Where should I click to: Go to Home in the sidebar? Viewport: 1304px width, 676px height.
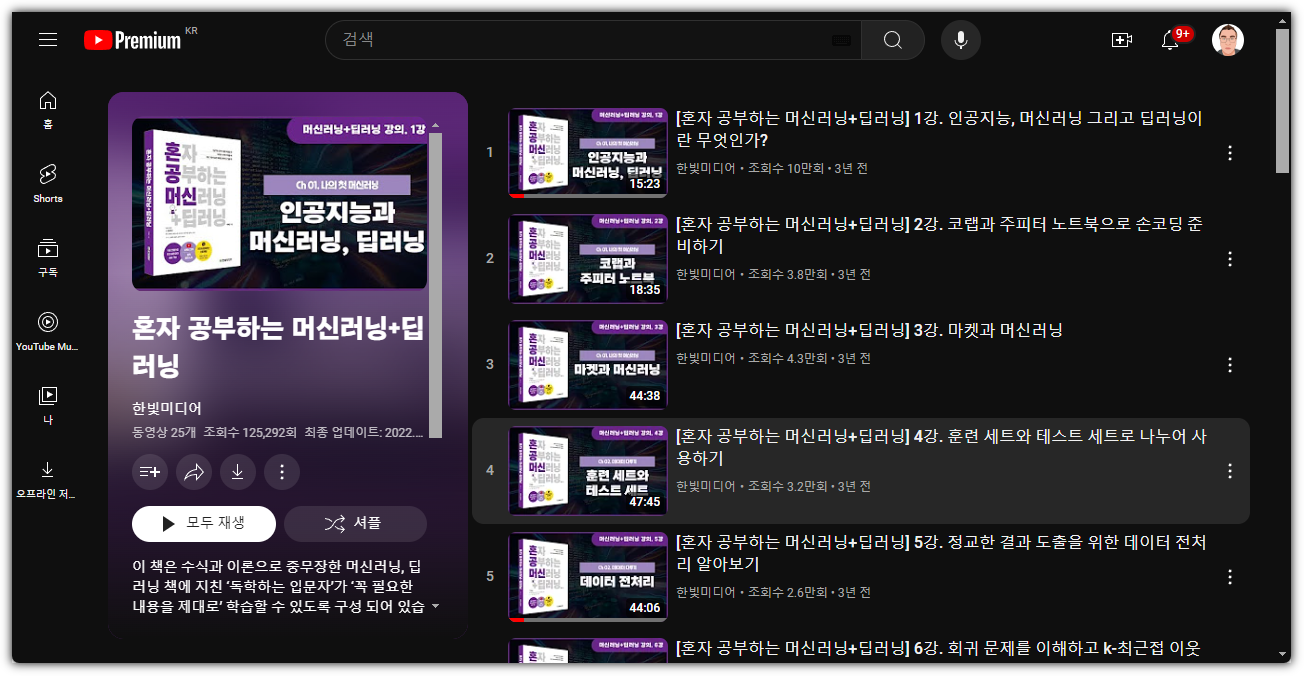coord(48,109)
